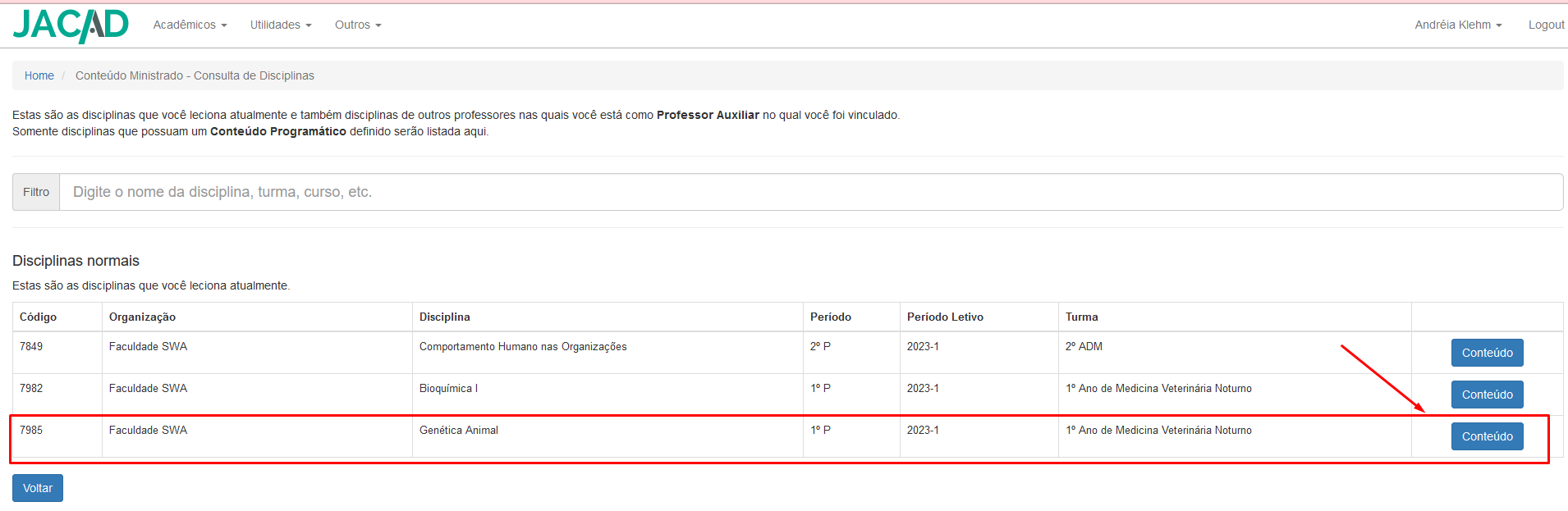This screenshot has width=1568, height=511.
Task: Click the Filtro search input field
Action: 811,192
